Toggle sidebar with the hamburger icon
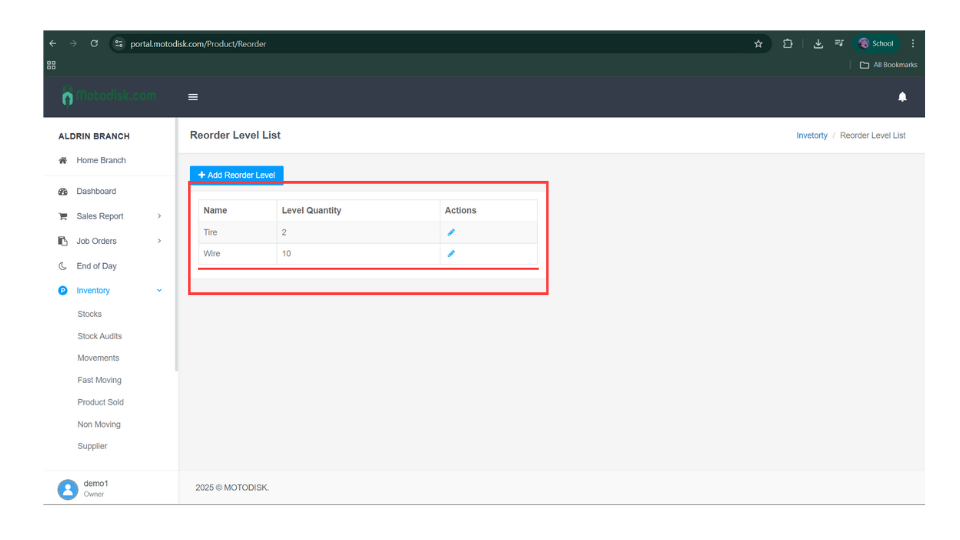The height and width of the screenshot is (540, 960). [193, 97]
